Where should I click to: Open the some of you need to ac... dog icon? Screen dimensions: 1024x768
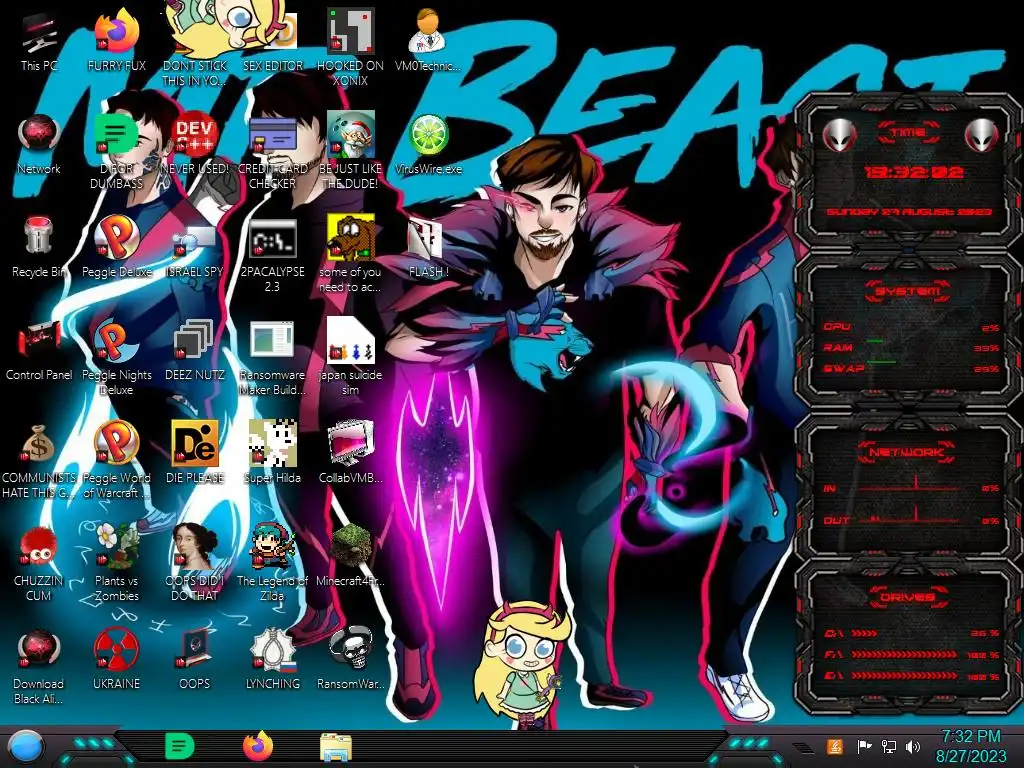(350, 255)
